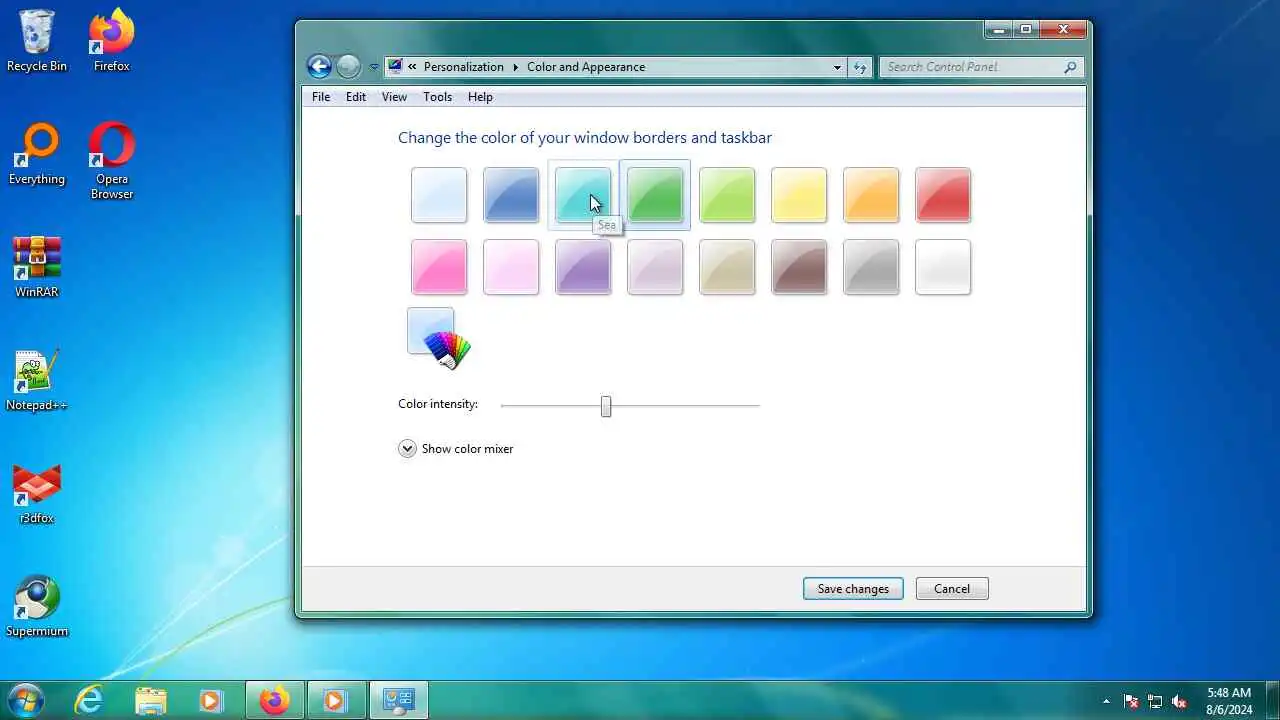Choose the Twilight dark blue swatch
This screenshot has width=1280, height=720.
click(x=511, y=195)
